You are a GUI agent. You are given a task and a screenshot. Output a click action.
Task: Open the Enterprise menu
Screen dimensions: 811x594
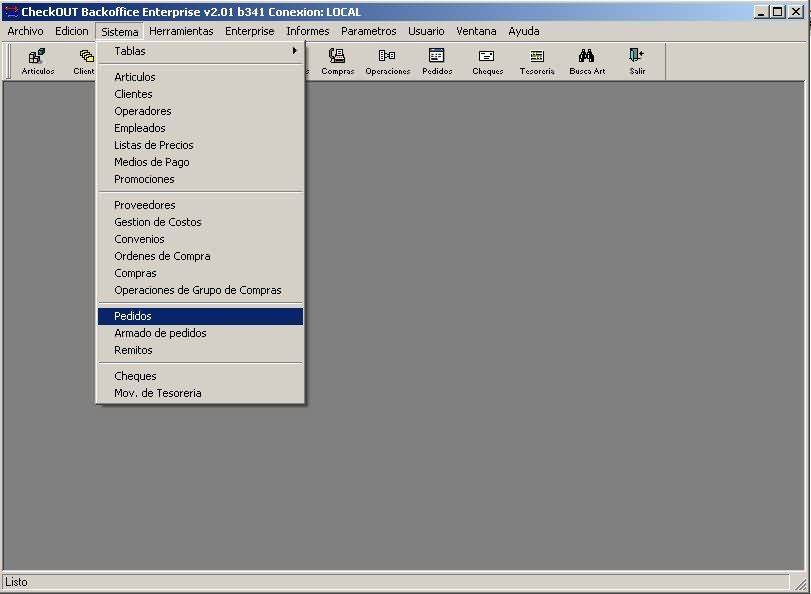point(249,31)
